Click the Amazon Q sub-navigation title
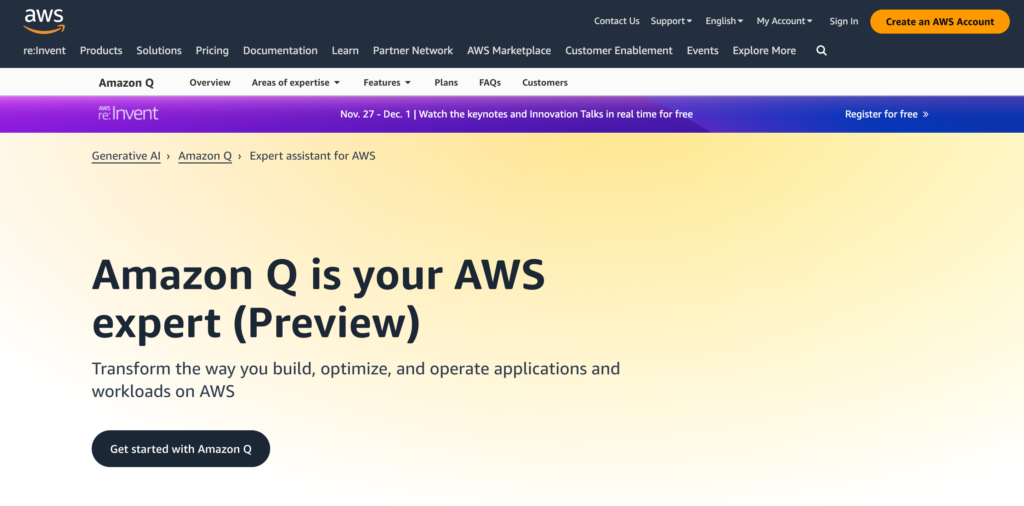1024x506 pixels. pos(126,83)
